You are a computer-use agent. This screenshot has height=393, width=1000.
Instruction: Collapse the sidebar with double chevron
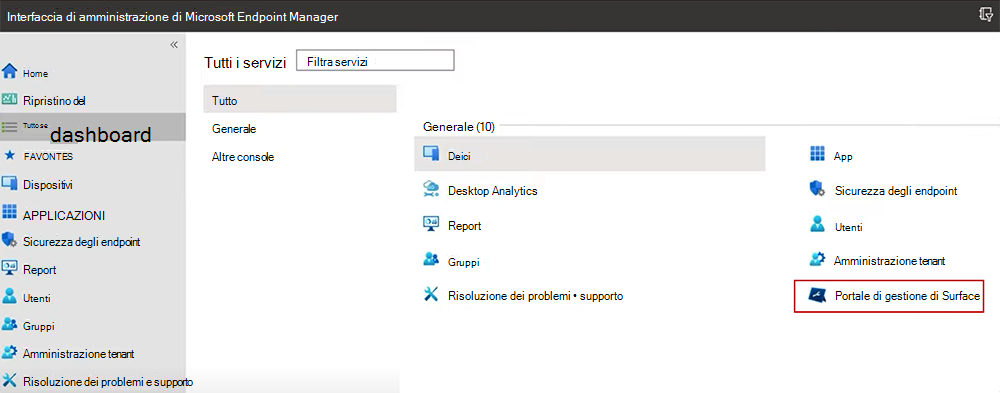click(173, 45)
